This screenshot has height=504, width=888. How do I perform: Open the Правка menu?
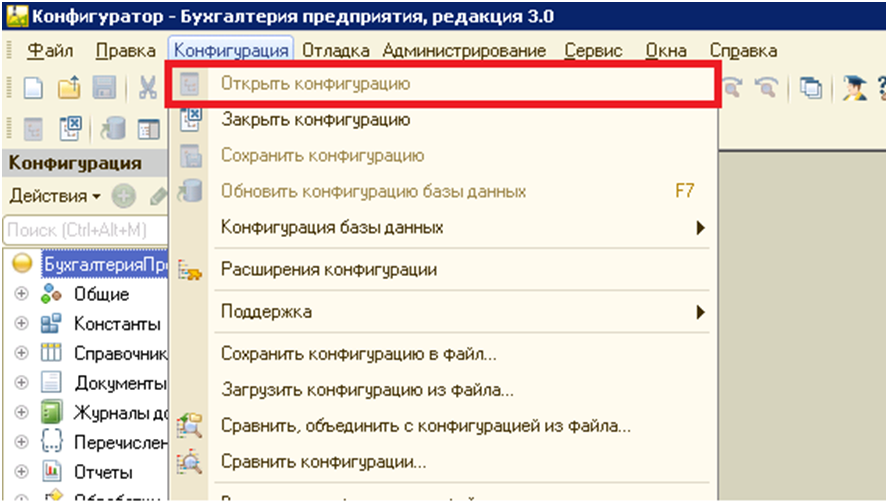point(125,50)
